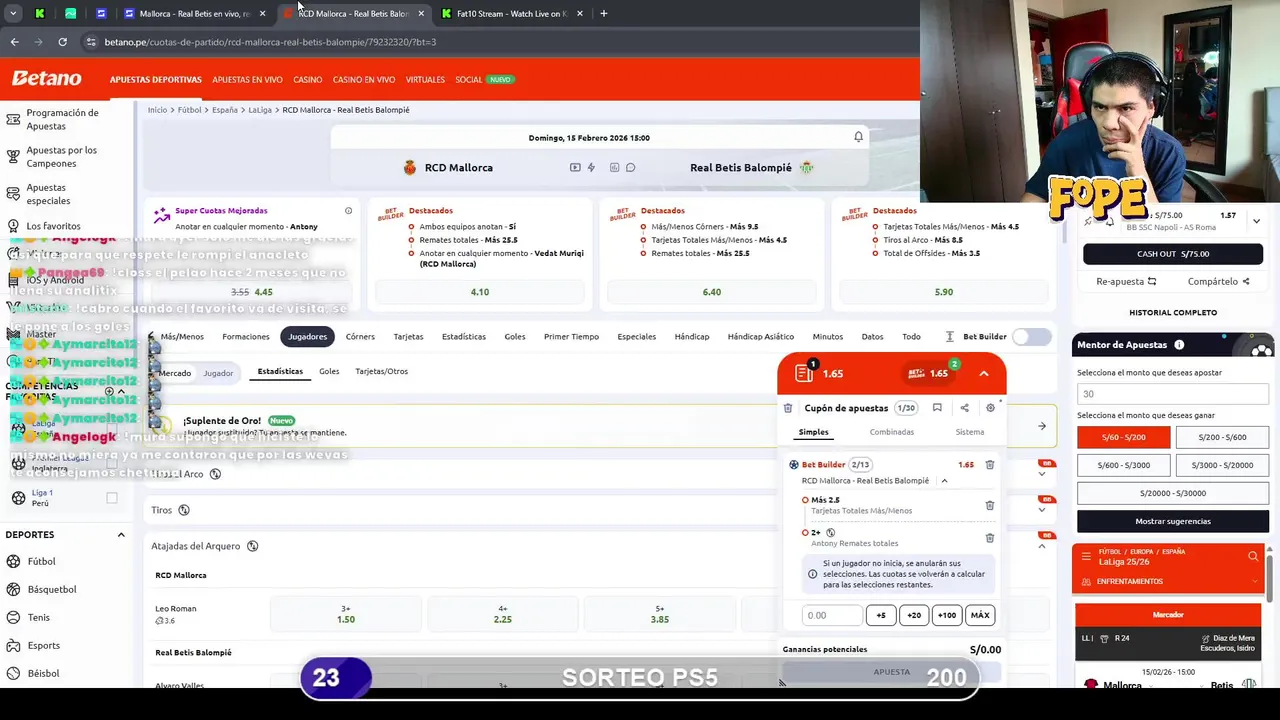Open the Combinadas bet slip tab
The height and width of the screenshot is (720, 1280).
892,432
